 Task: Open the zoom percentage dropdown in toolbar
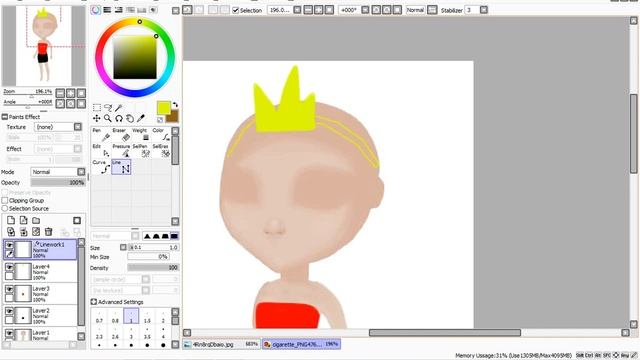tap(297, 10)
